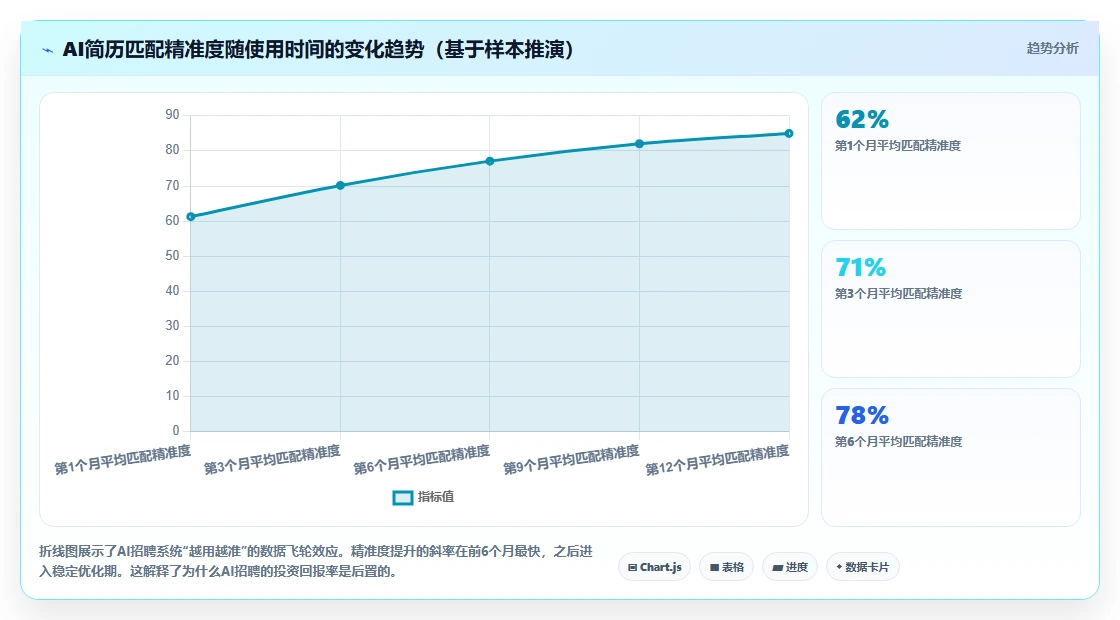Click the x-axis label 第1个月平均匹配精准度
This screenshot has height=620, width=1120.
pyautogui.click(x=123, y=459)
